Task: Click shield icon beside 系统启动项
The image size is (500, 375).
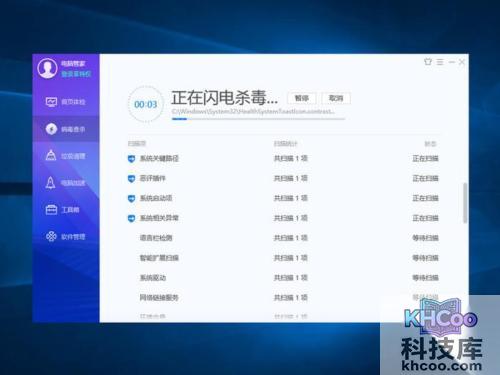Action: pos(131,199)
